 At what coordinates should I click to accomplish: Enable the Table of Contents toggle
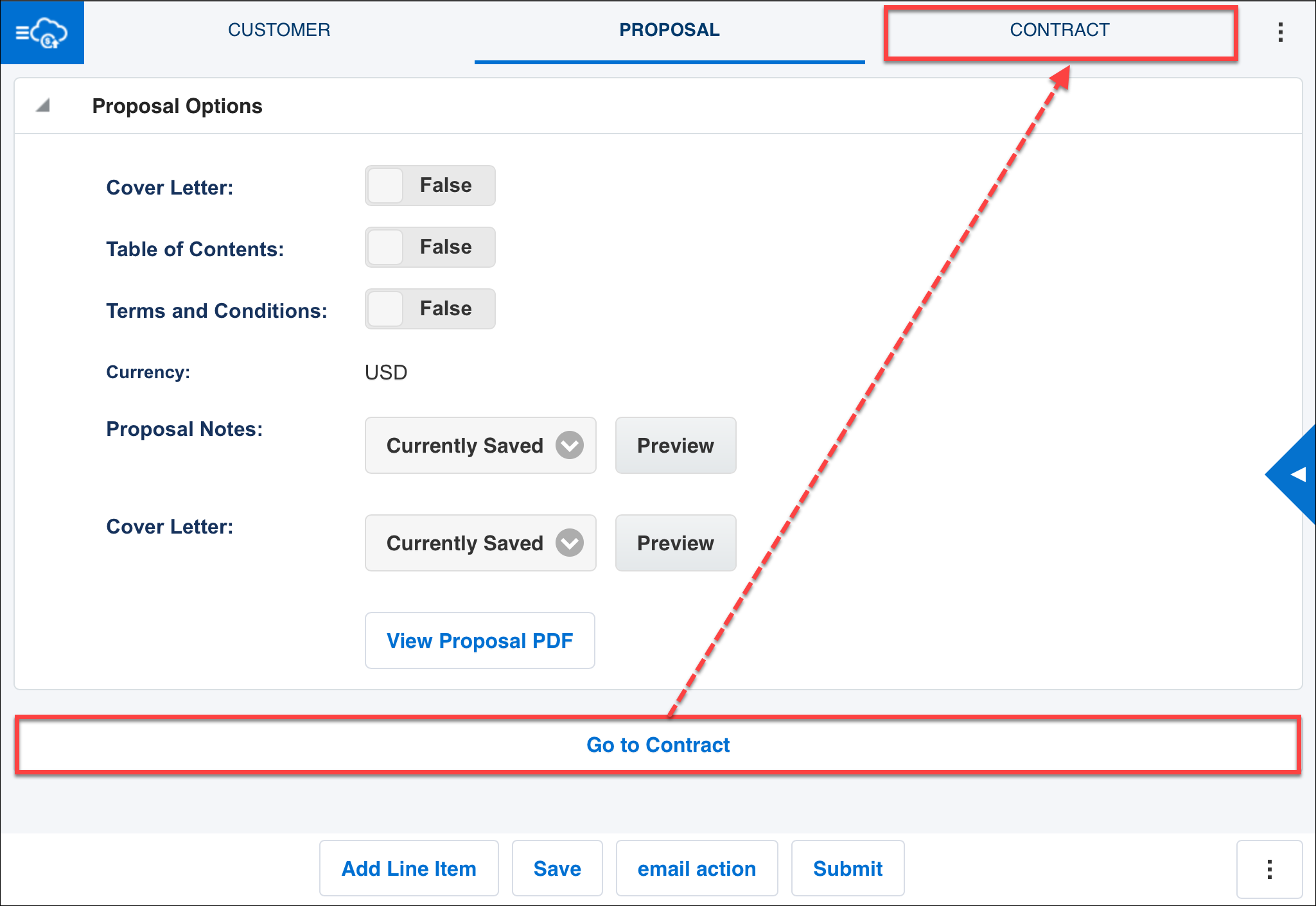click(429, 247)
